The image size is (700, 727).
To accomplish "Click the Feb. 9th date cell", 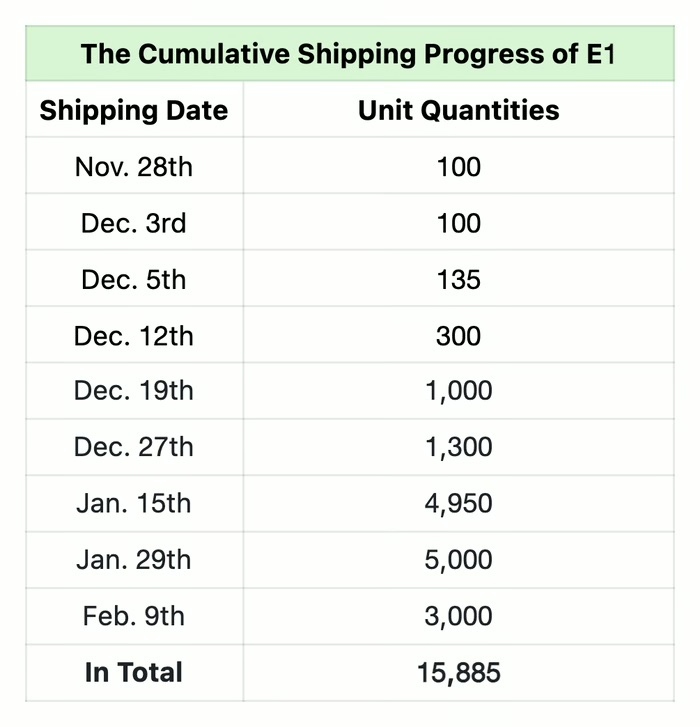I will tap(134, 616).
